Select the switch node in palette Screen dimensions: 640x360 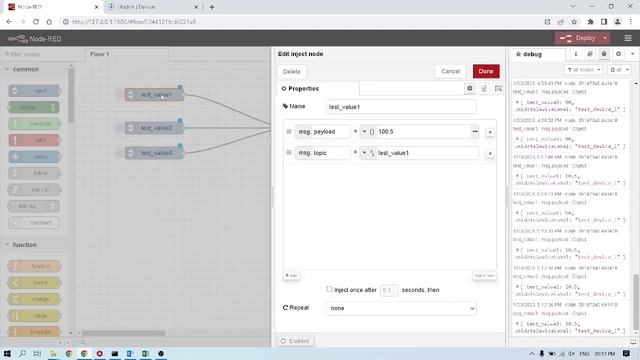pos(34,283)
